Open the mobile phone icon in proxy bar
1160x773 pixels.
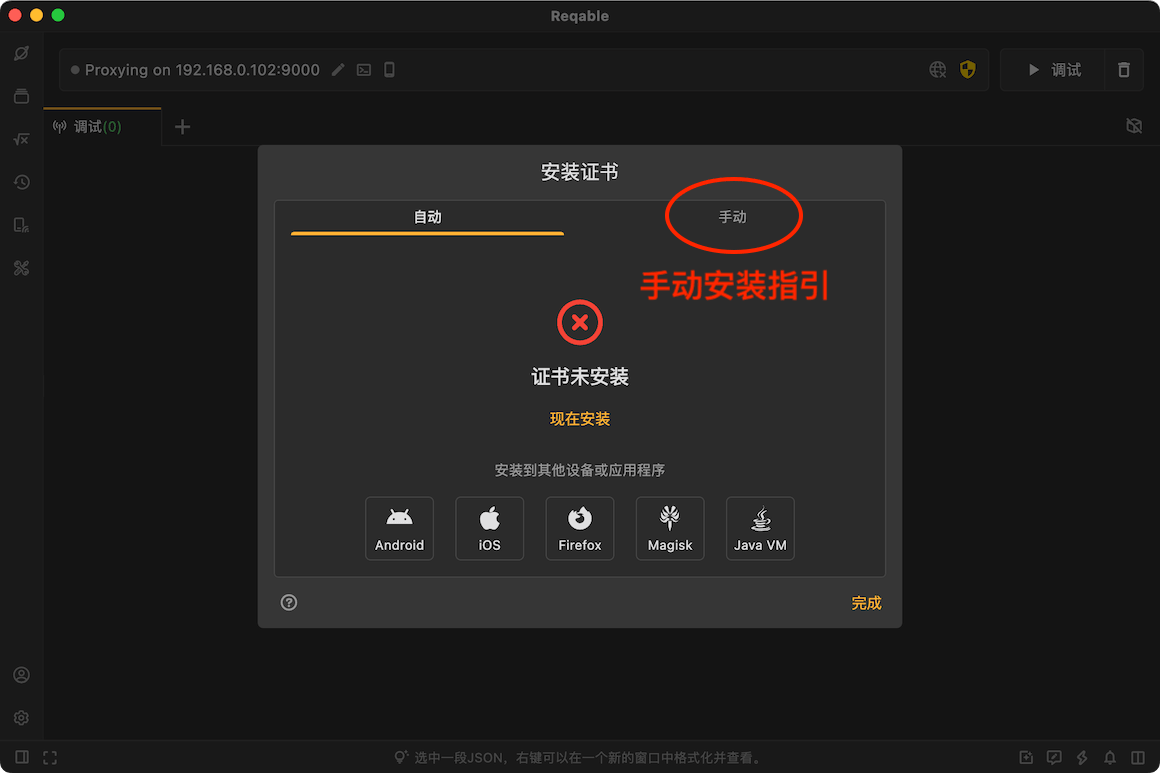389,70
